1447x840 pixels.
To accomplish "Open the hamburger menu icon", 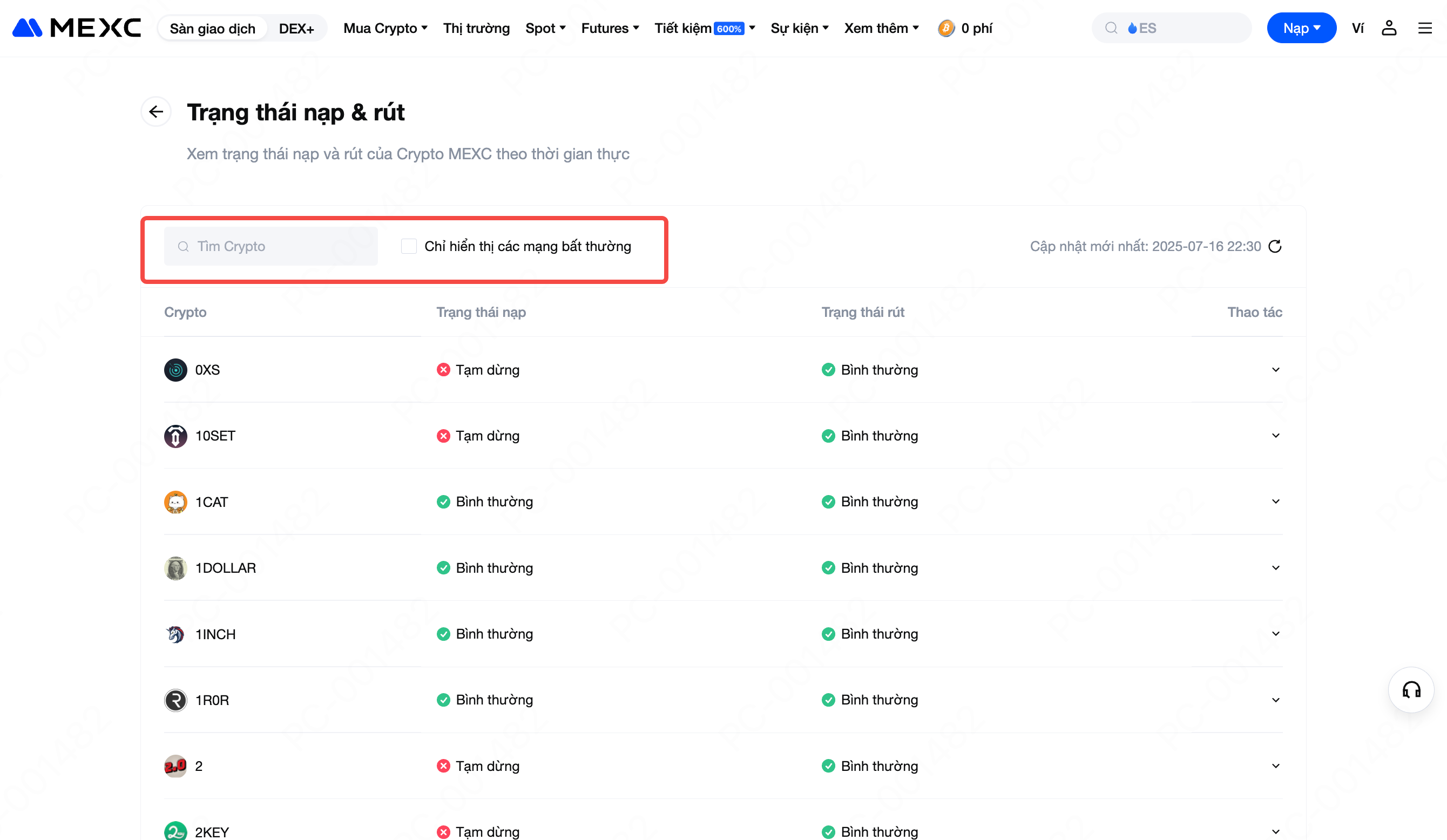I will [1425, 28].
